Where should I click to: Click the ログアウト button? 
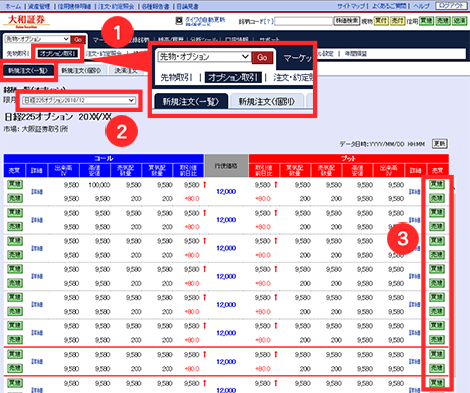pos(451,6)
